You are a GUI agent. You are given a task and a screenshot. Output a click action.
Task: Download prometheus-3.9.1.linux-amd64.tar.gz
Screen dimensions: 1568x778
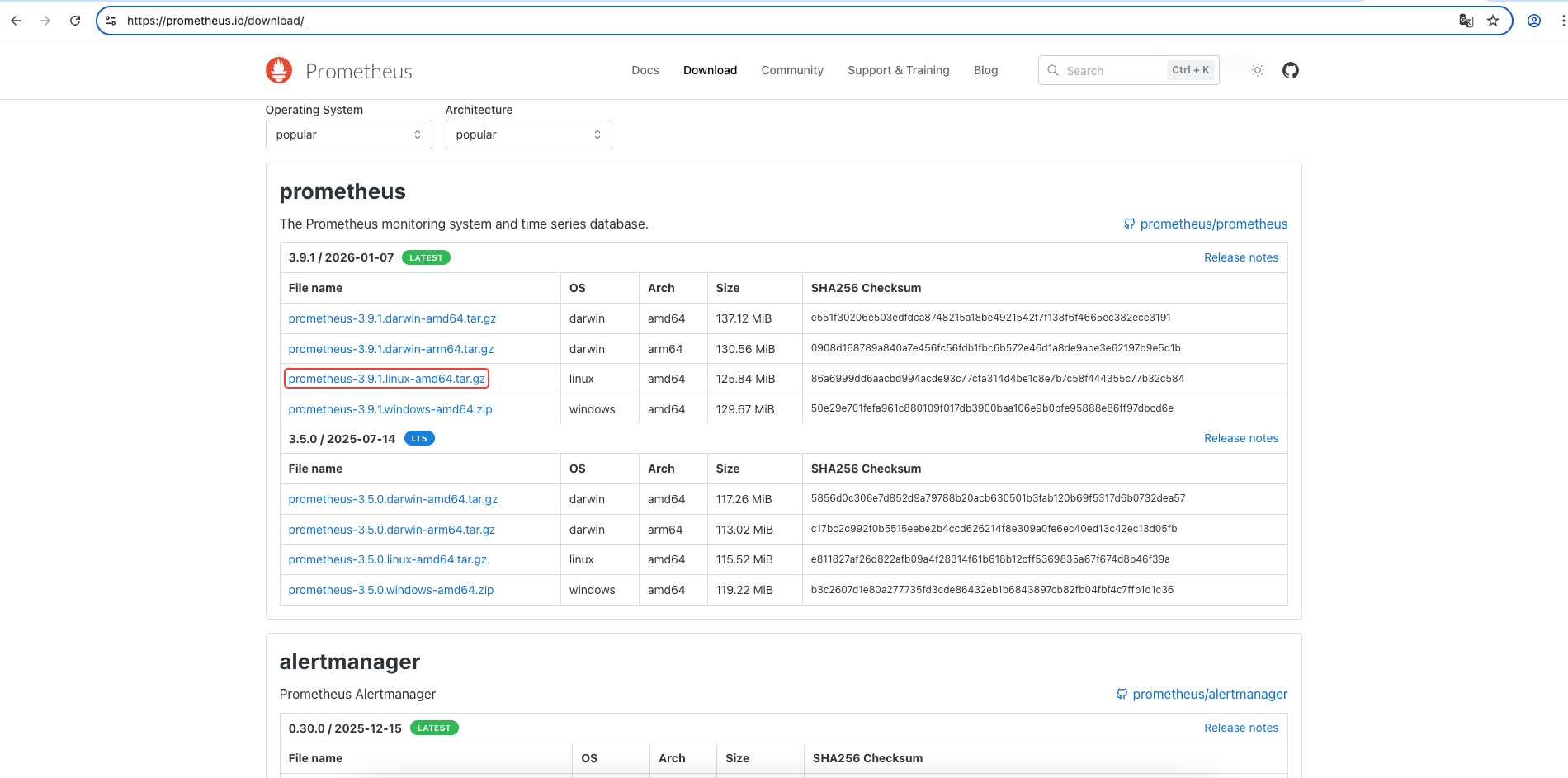pos(387,379)
